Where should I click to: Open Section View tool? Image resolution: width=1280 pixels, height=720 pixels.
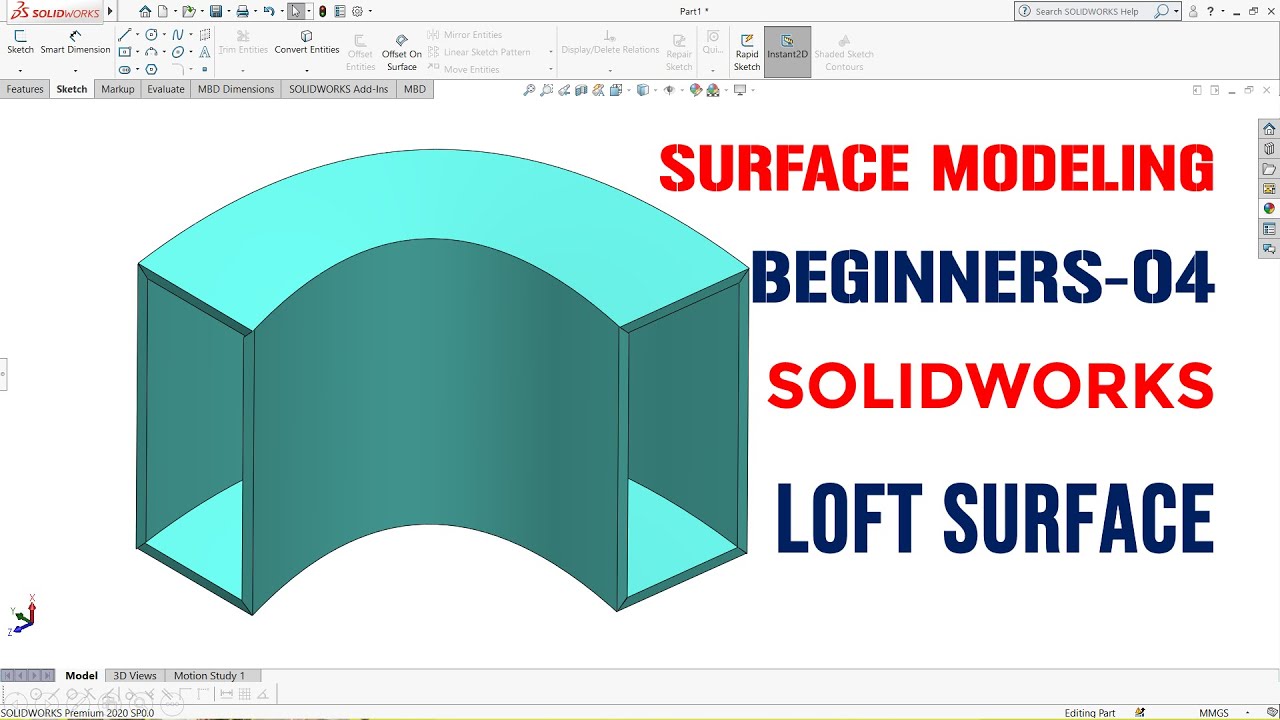pyautogui.click(x=581, y=90)
